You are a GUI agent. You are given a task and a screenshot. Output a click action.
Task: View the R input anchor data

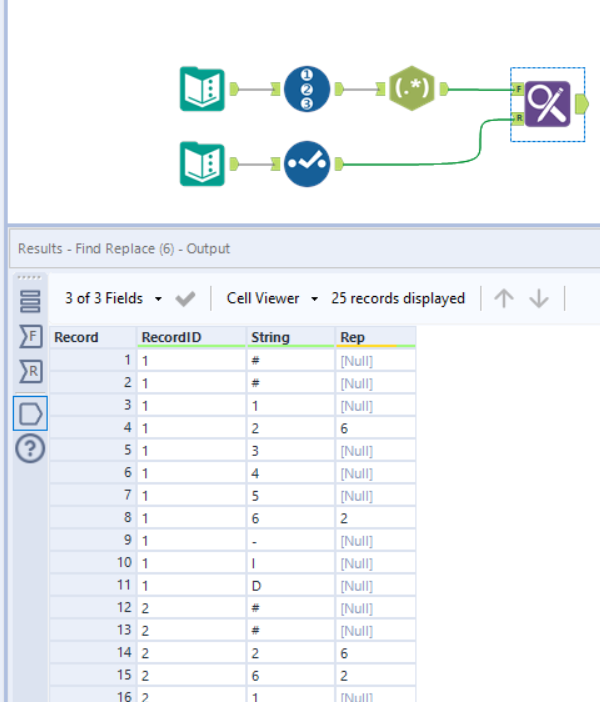tap(30, 372)
